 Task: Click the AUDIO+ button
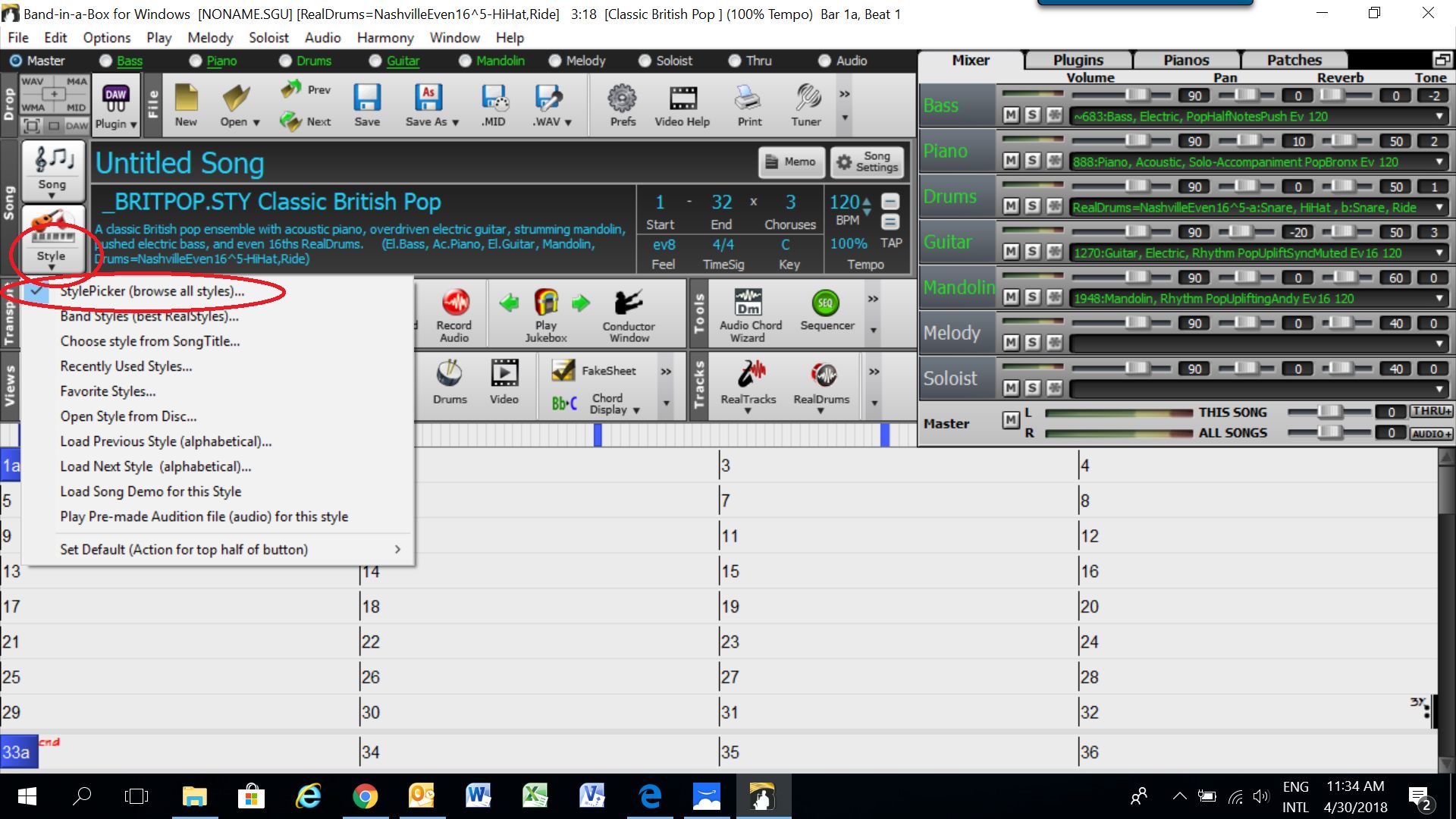pyautogui.click(x=1432, y=434)
